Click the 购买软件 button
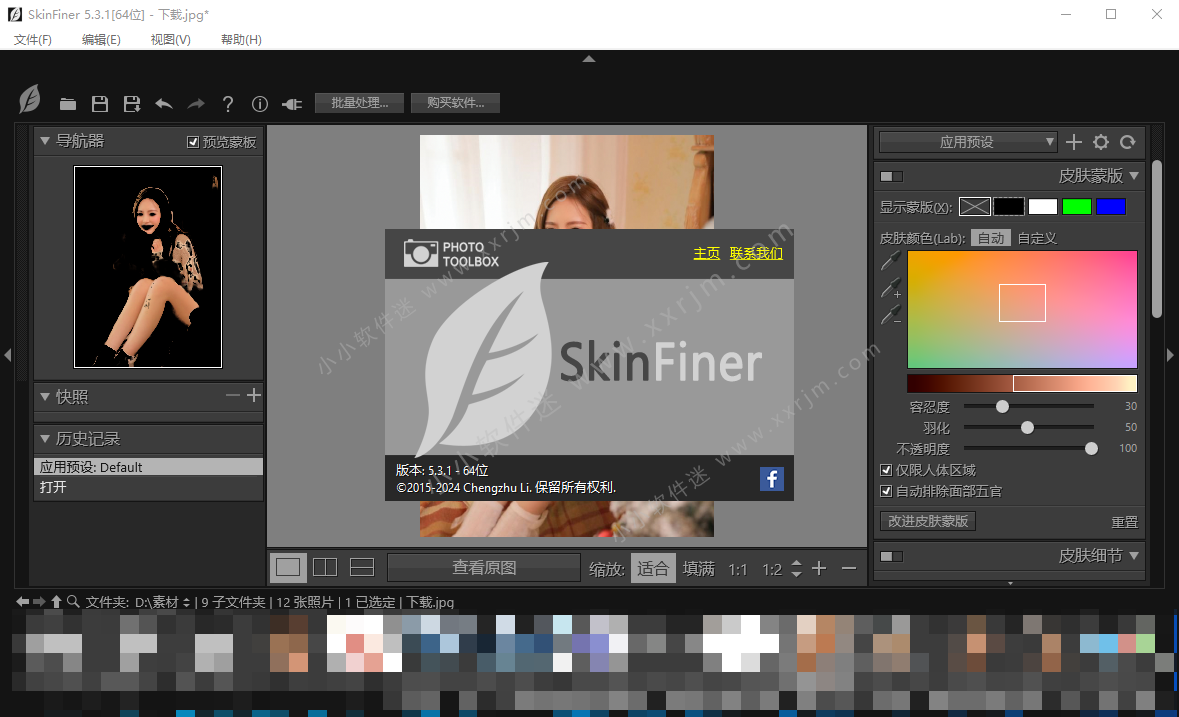The image size is (1179, 717). pyautogui.click(x=455, y=103)
